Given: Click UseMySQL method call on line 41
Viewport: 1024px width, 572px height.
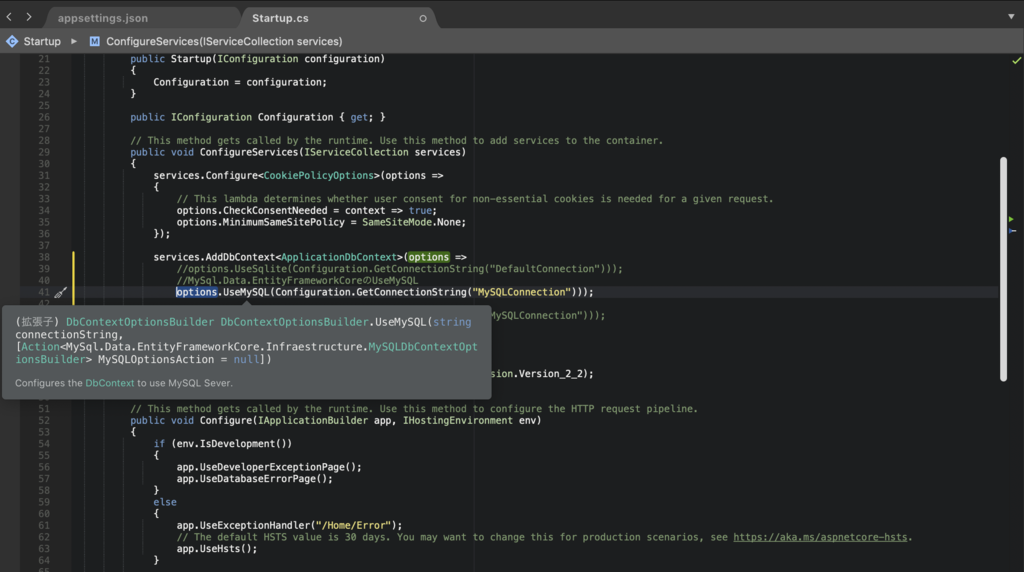Looking at the screenshot, I should [x=246, y=292].
